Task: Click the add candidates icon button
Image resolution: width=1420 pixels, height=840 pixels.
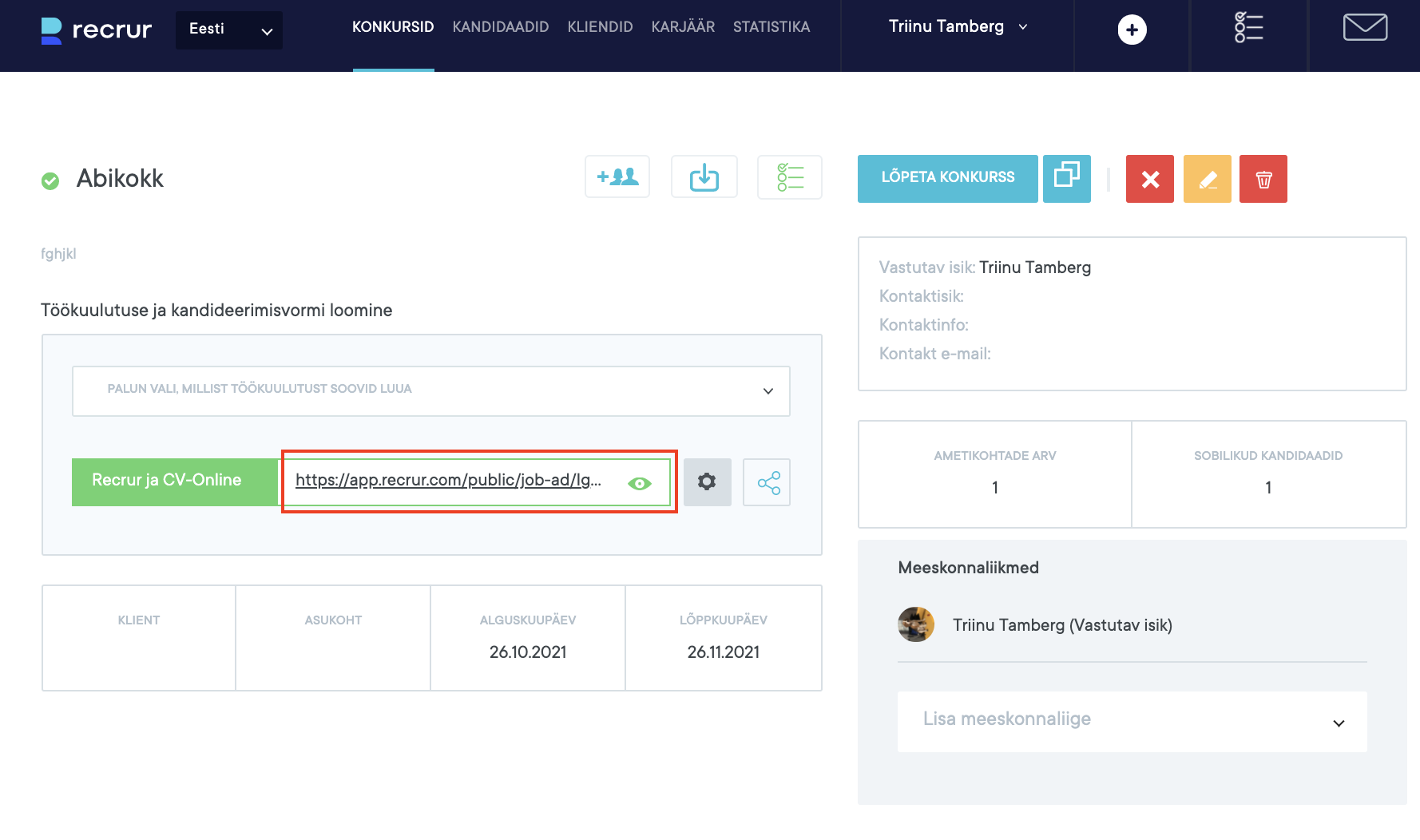Action: (x=617, y=176)
